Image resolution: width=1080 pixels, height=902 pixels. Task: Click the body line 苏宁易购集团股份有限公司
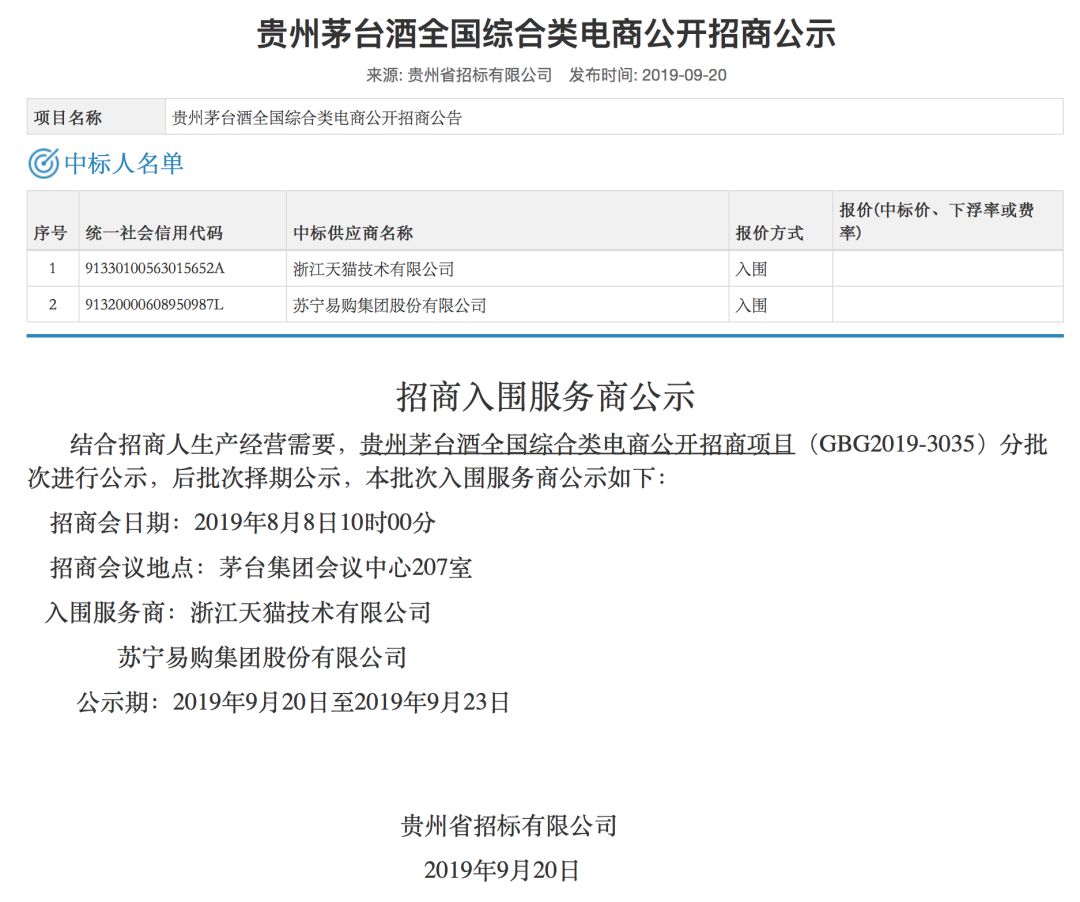262,658
